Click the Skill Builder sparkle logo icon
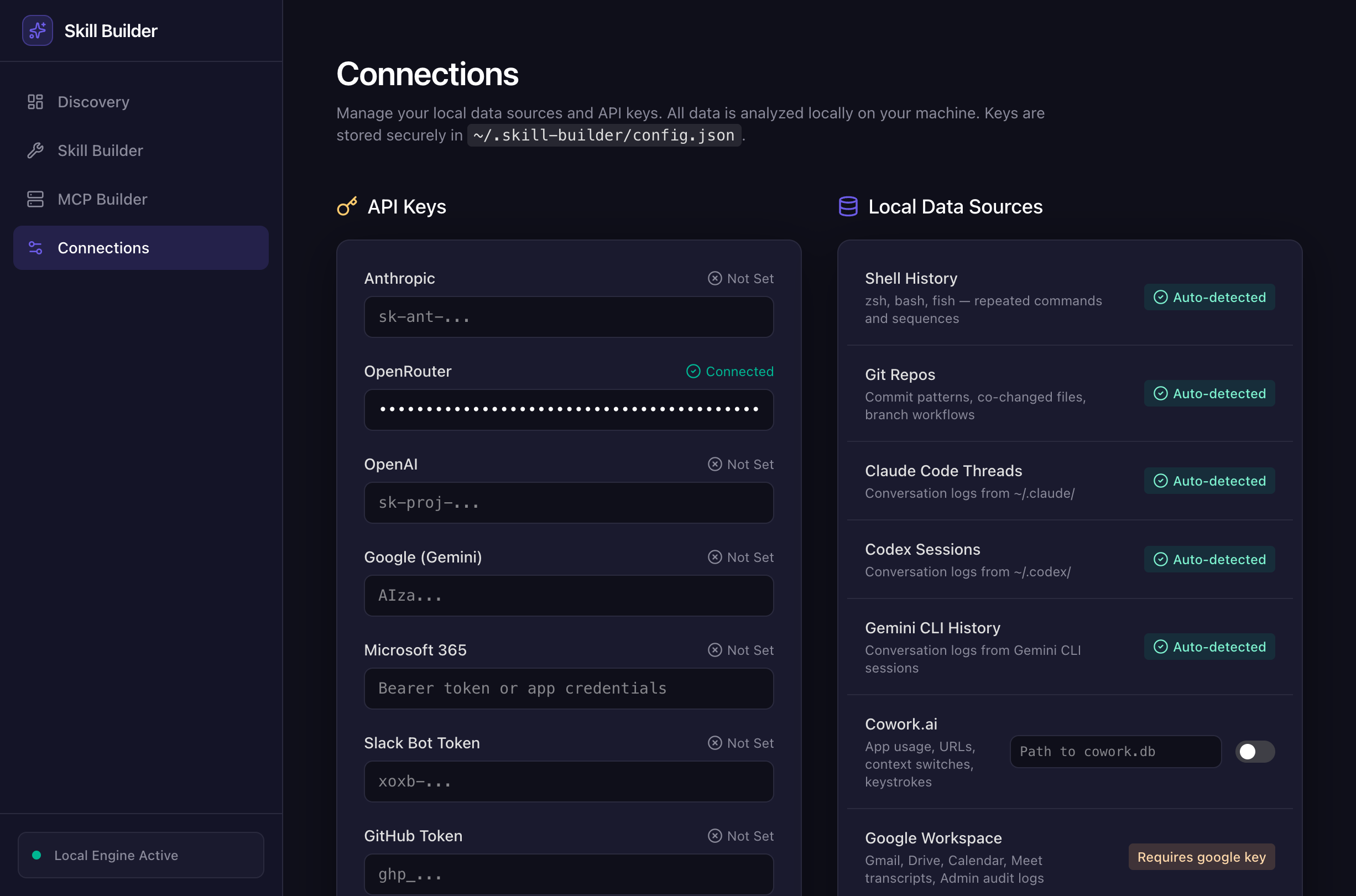 point(38,30)
